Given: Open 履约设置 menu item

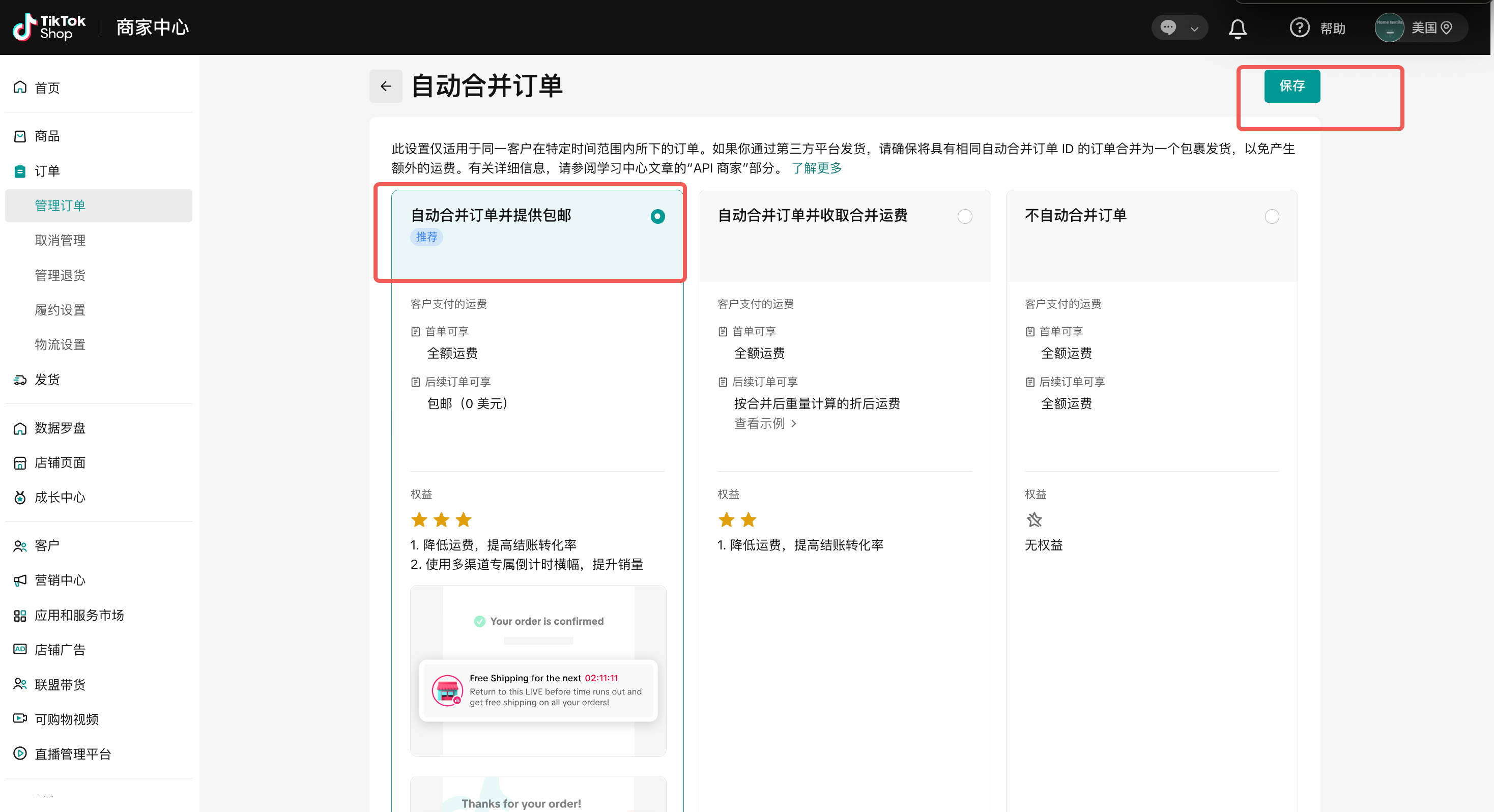Looking at the screenshot, I should [x=61, y=310].
